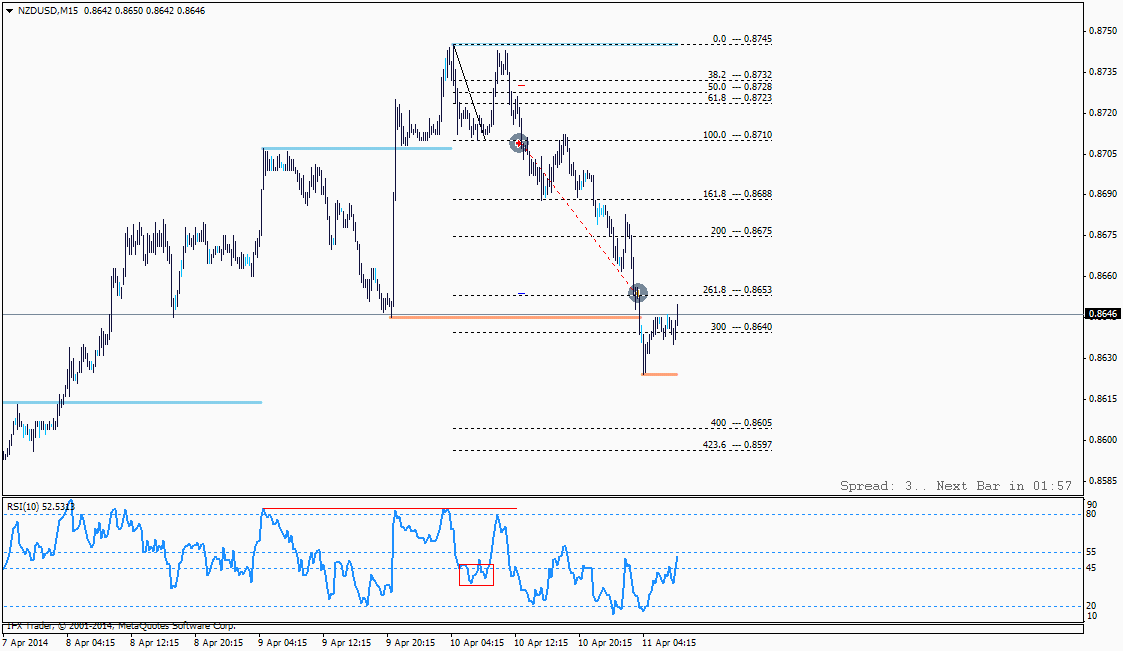The height and width of the screenshot is (651, 1123).
Task: Click the 8 Apr 12:15 time axis label
Action: click(155, 642)
